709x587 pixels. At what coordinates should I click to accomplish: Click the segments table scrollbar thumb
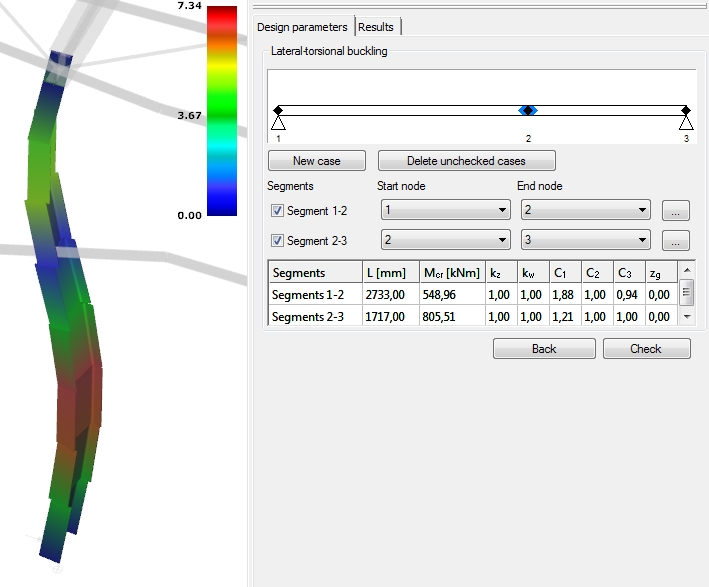[686, 292]
